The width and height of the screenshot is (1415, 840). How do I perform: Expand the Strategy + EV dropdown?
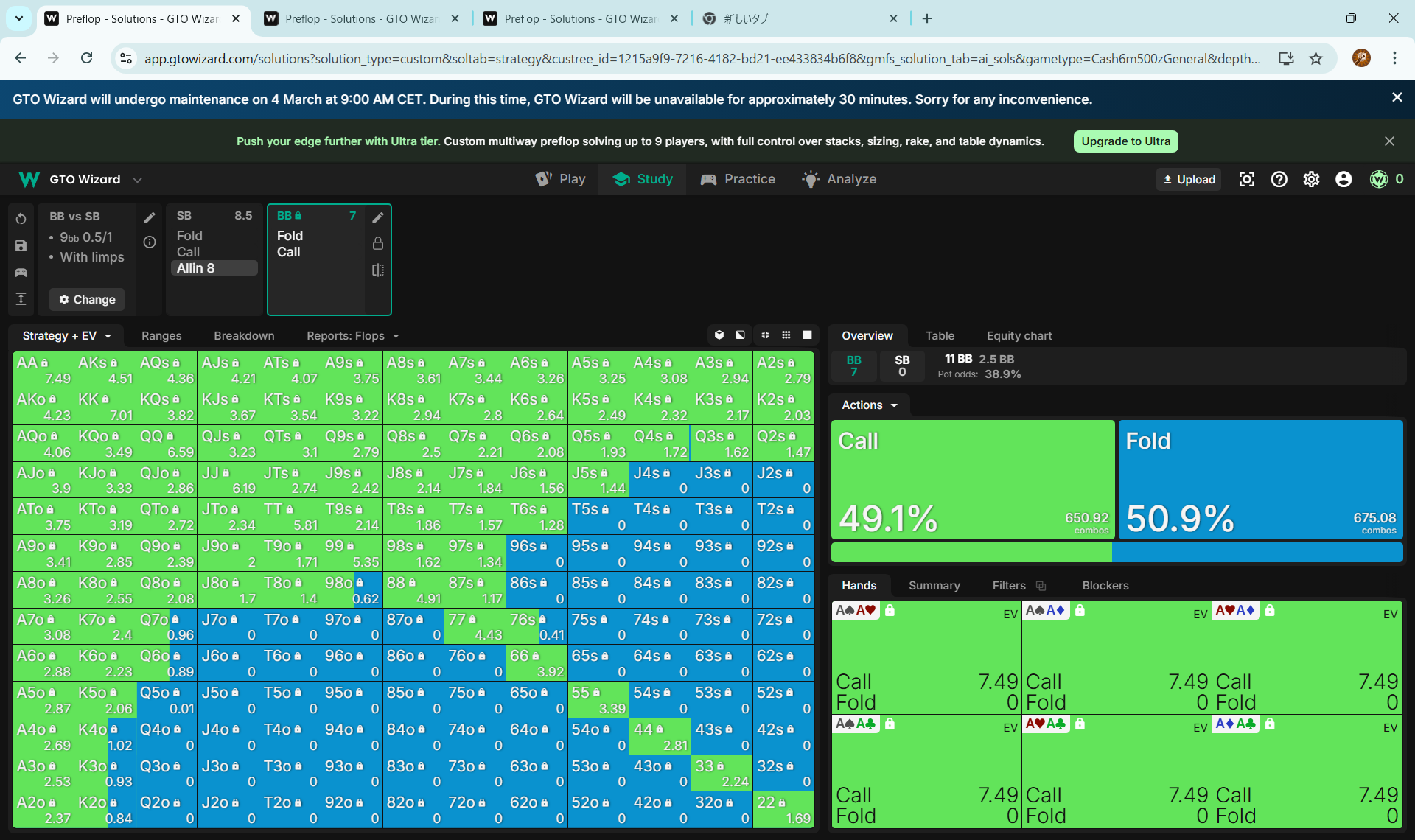click(67, 336)
